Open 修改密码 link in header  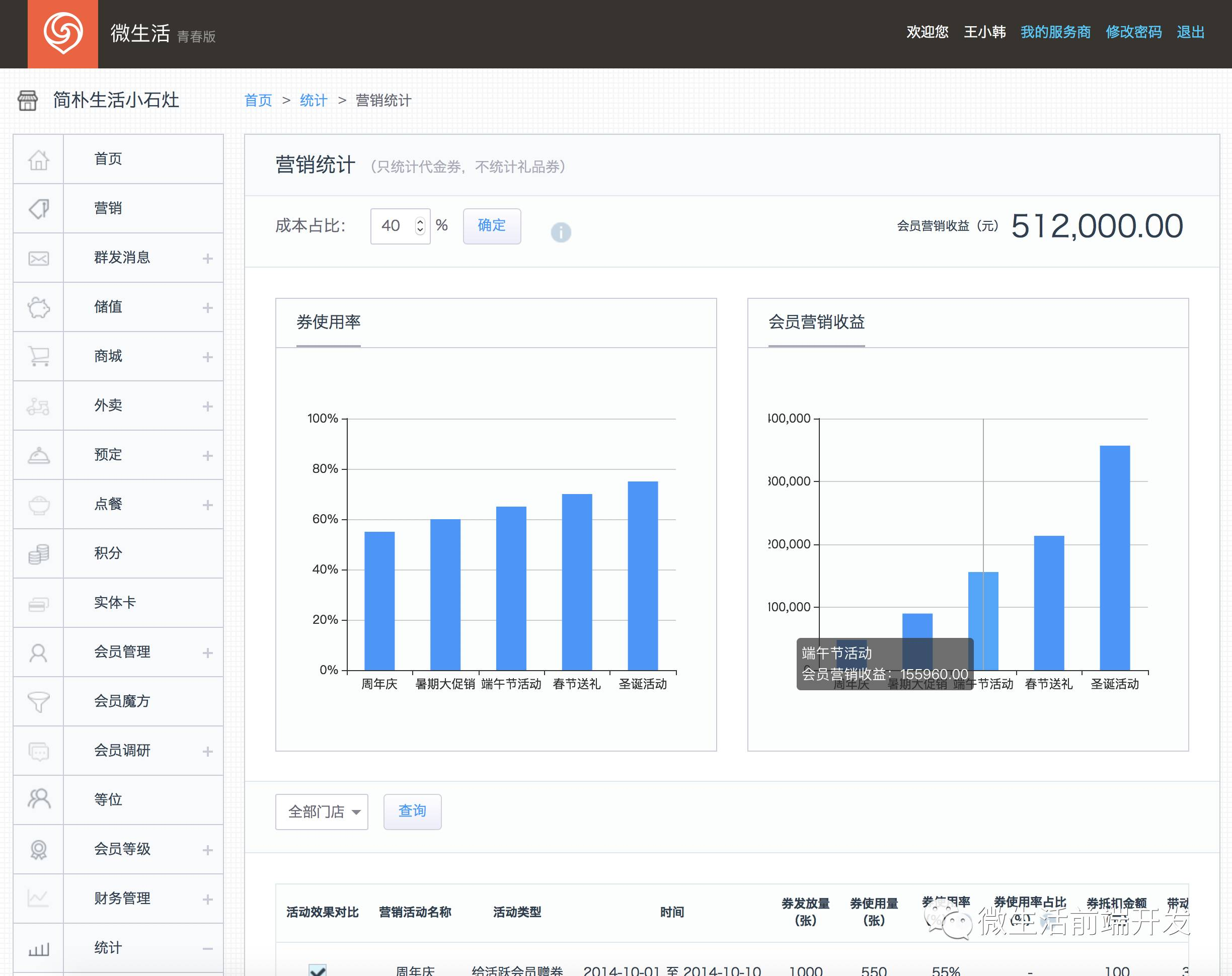[1133, 33]
